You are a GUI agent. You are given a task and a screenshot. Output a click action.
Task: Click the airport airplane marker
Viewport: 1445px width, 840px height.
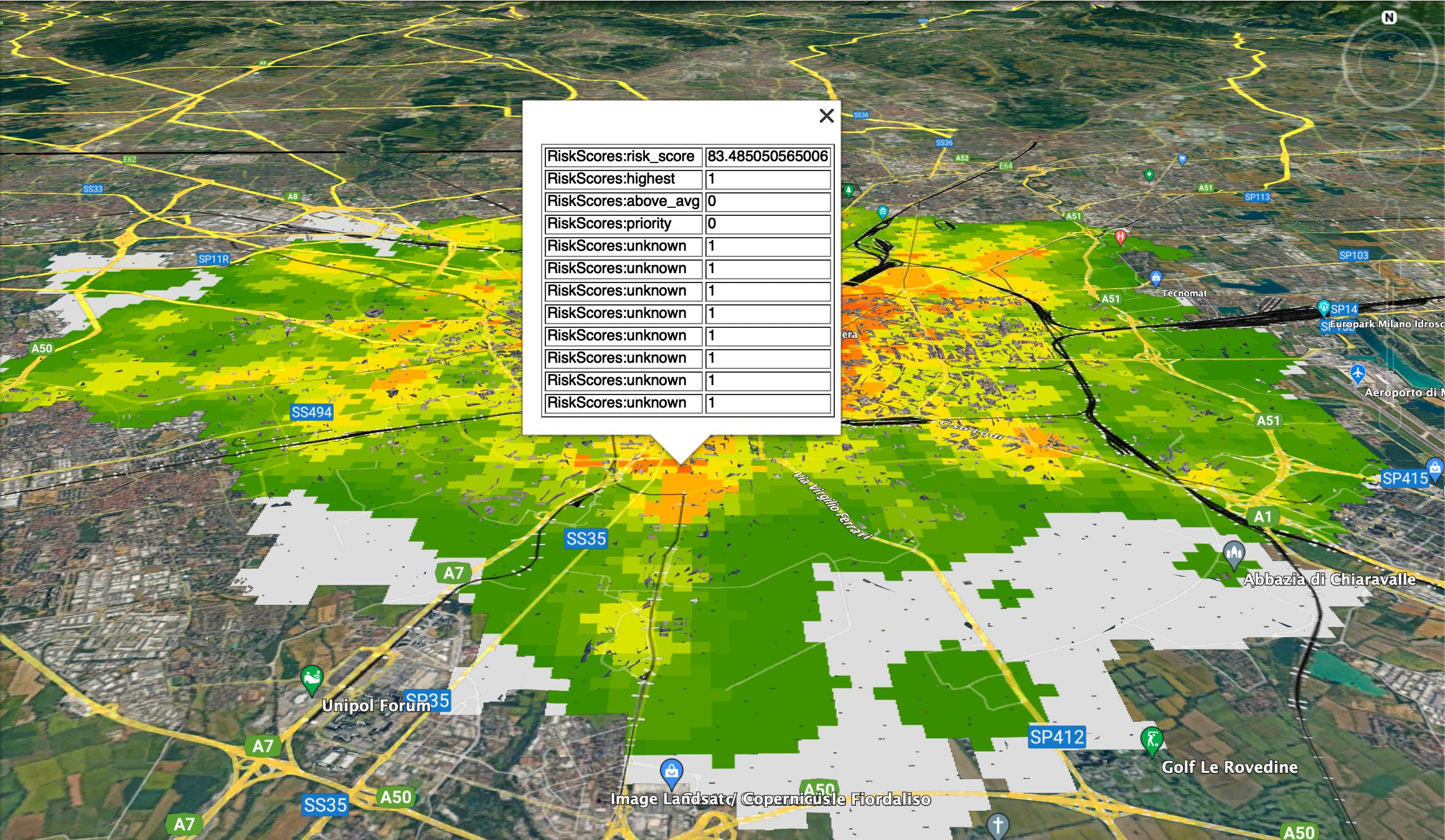1358,374
